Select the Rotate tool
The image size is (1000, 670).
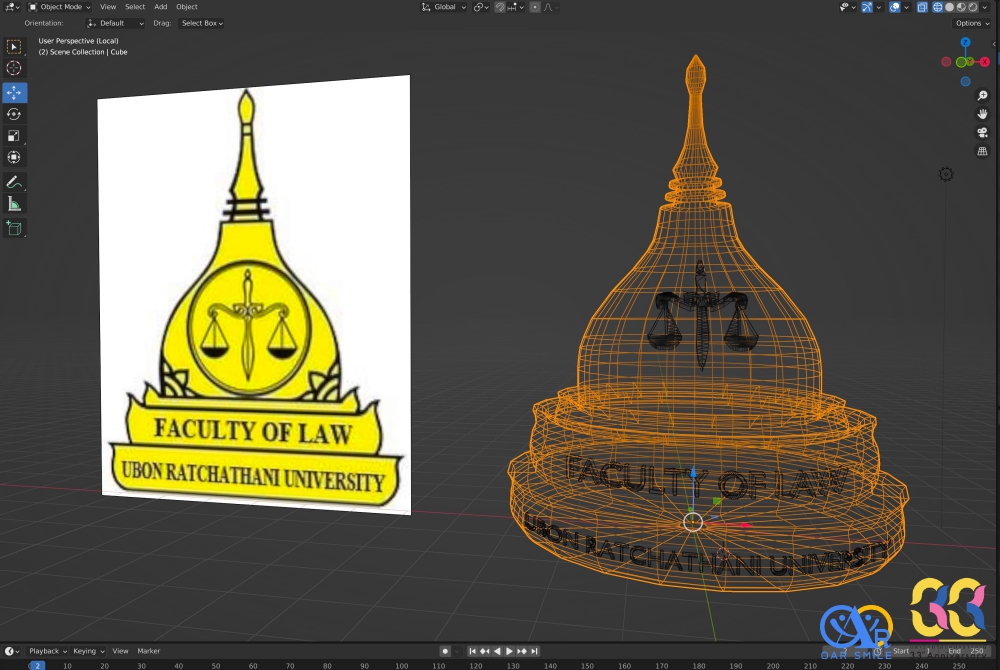[14, 114]
